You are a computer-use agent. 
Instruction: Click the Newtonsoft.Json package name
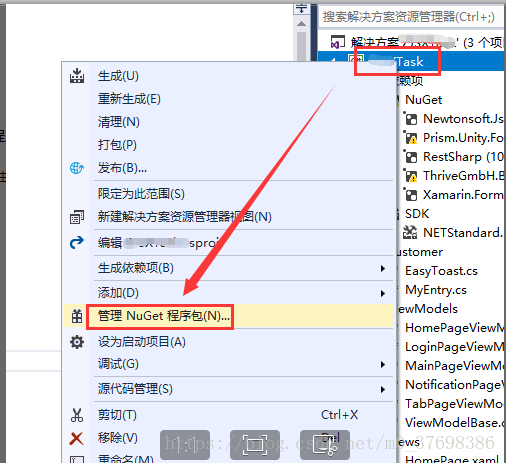coord(463,119)
